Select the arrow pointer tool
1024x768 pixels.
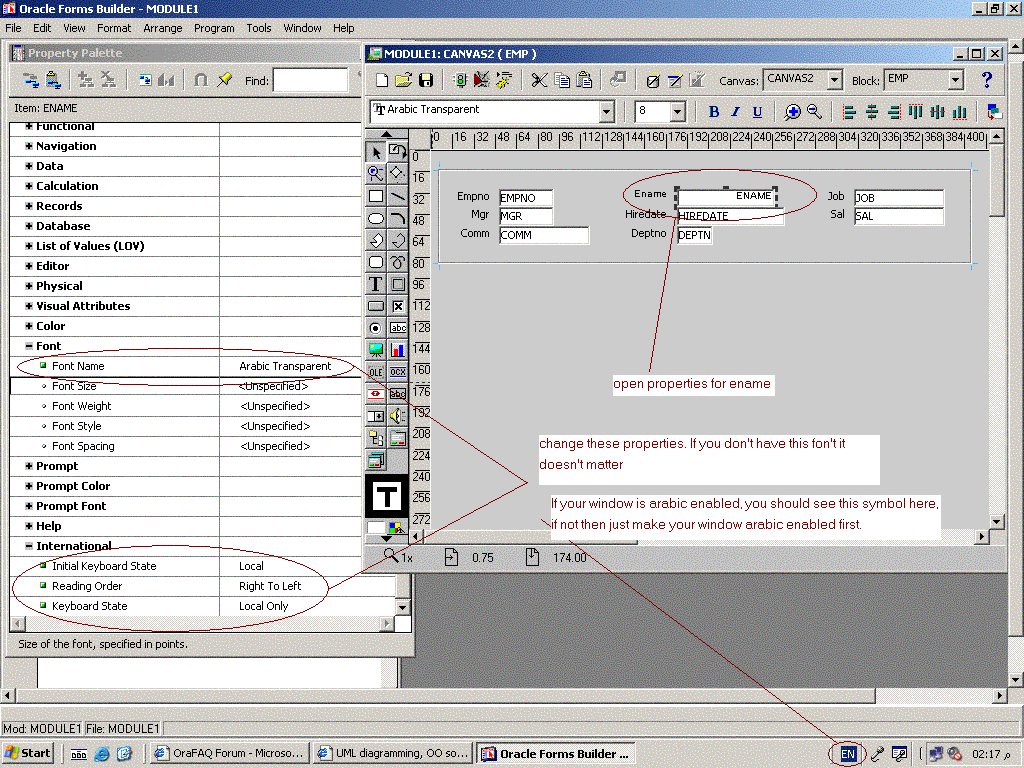coord(376,152)
